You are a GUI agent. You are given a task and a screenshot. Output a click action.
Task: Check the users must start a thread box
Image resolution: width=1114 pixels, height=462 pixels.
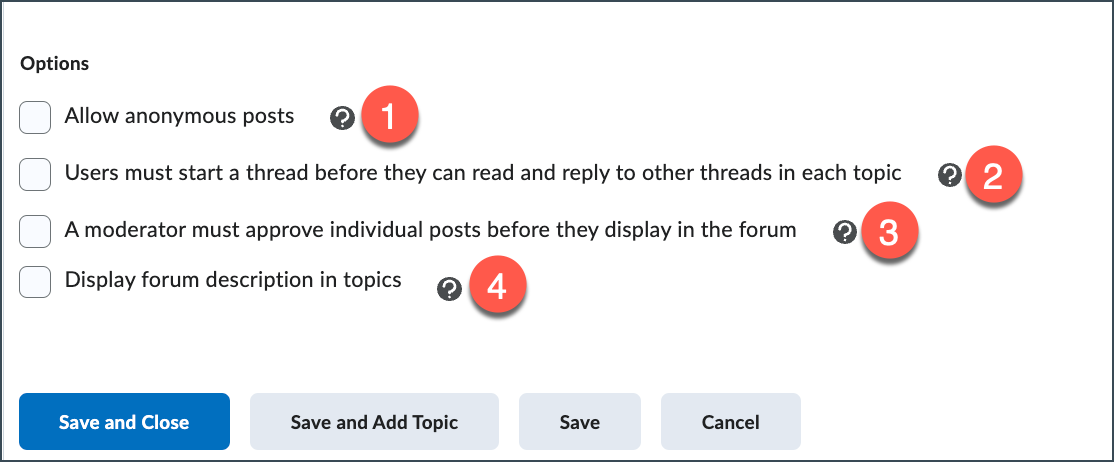click(x=35, y=174)
